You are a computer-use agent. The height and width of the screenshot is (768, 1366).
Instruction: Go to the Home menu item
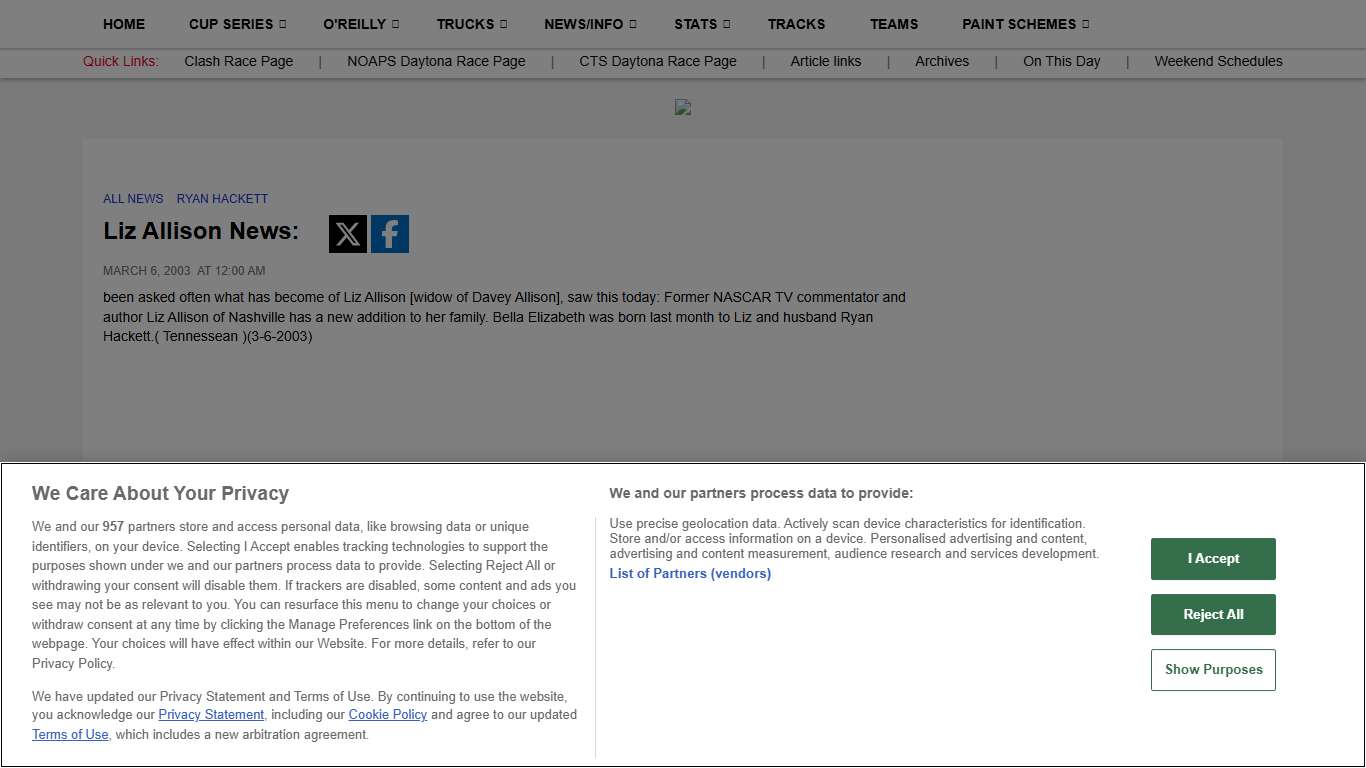point(124,24)
